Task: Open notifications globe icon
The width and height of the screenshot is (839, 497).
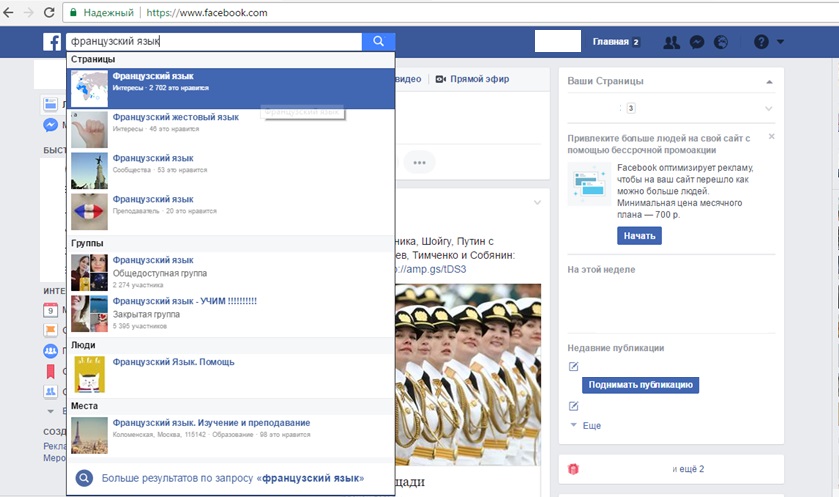Action: tap(721, 42)
